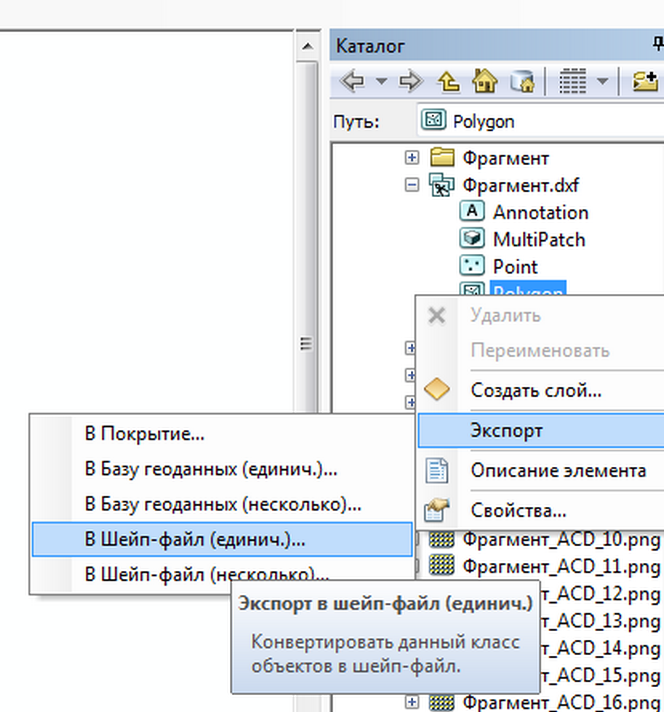
Task: Click the Connect to Folder icon
Action: pos(646,82)
